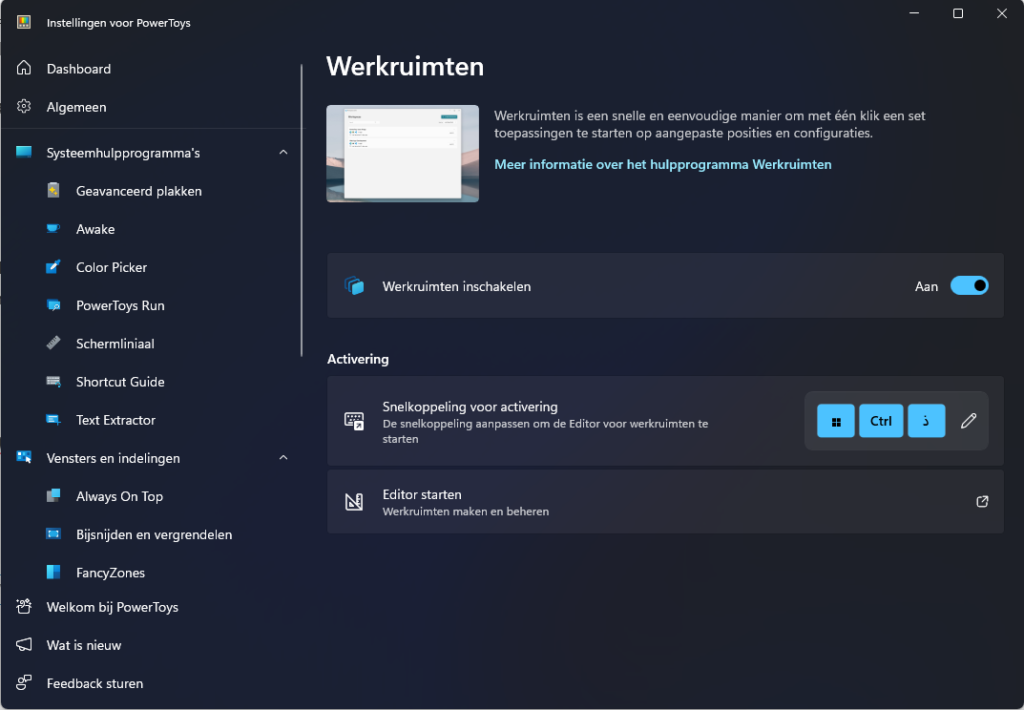Click the Werkruimten page heading
Screen dimensions: 1024x710
click(x=405, y=67)
